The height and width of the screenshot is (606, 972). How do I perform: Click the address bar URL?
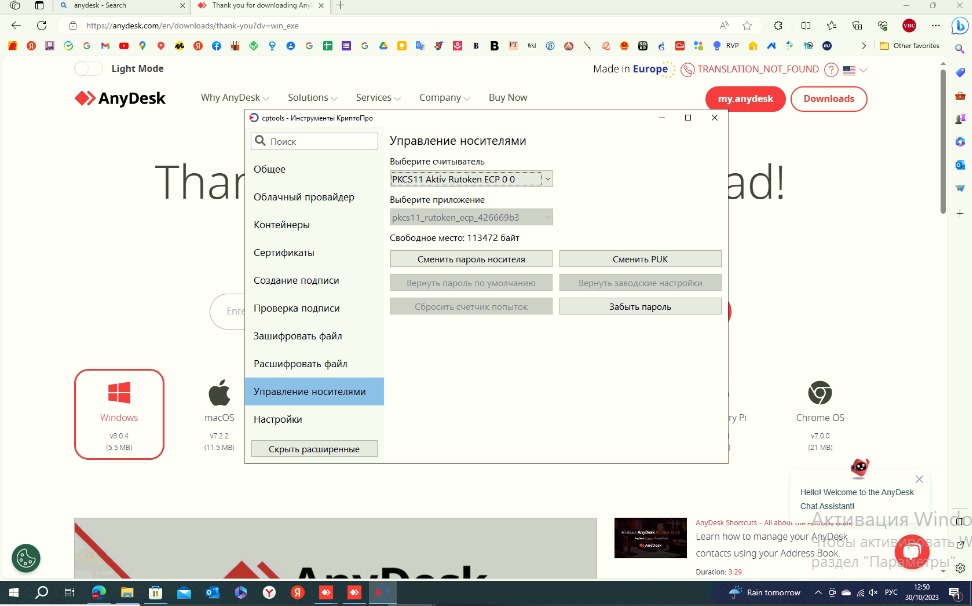(x=192, y=26)
